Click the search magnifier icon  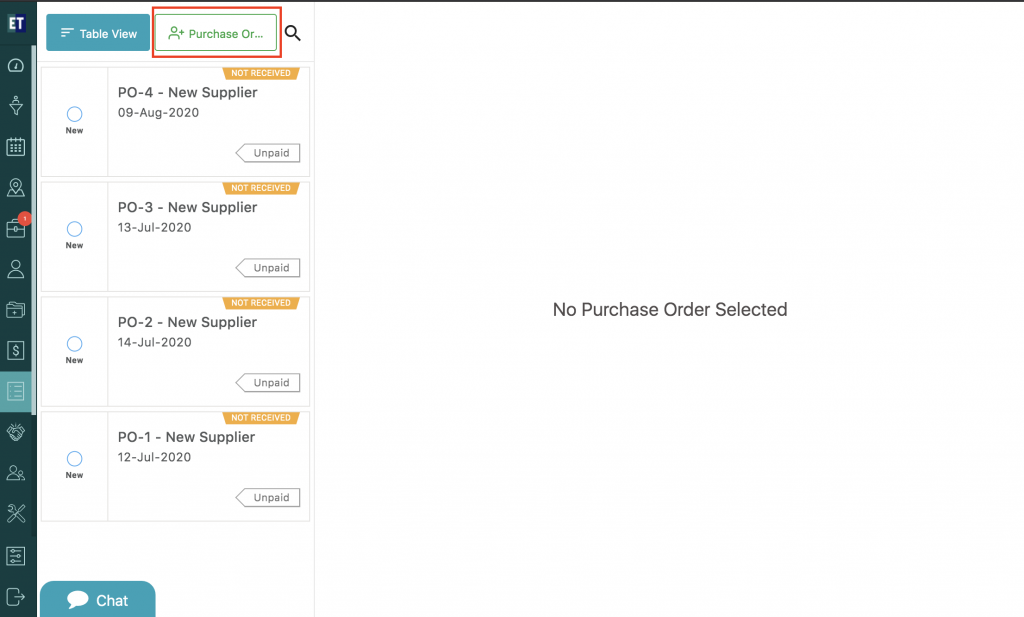coord(293,33)
